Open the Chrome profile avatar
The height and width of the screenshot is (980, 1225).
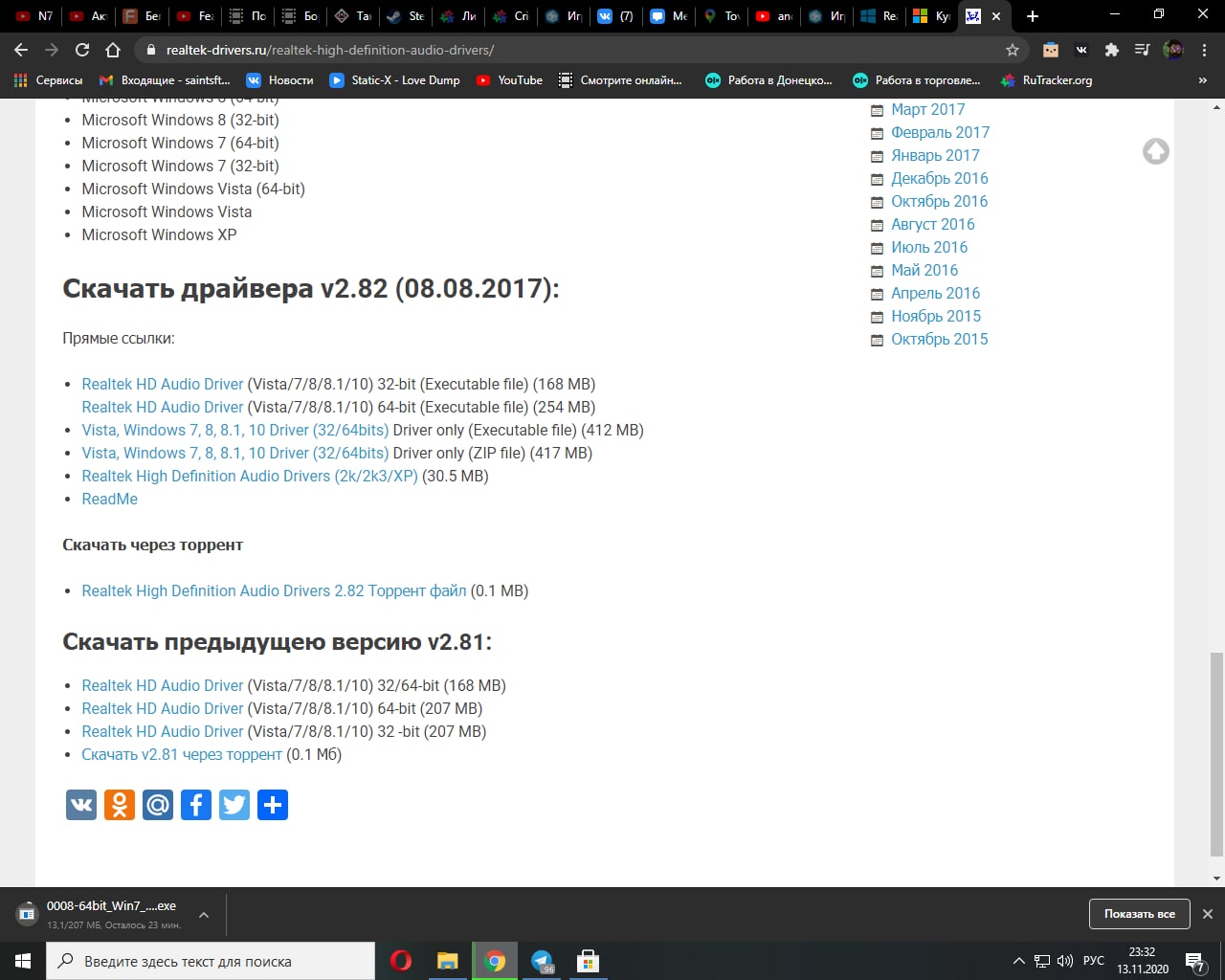[1172, 50]
